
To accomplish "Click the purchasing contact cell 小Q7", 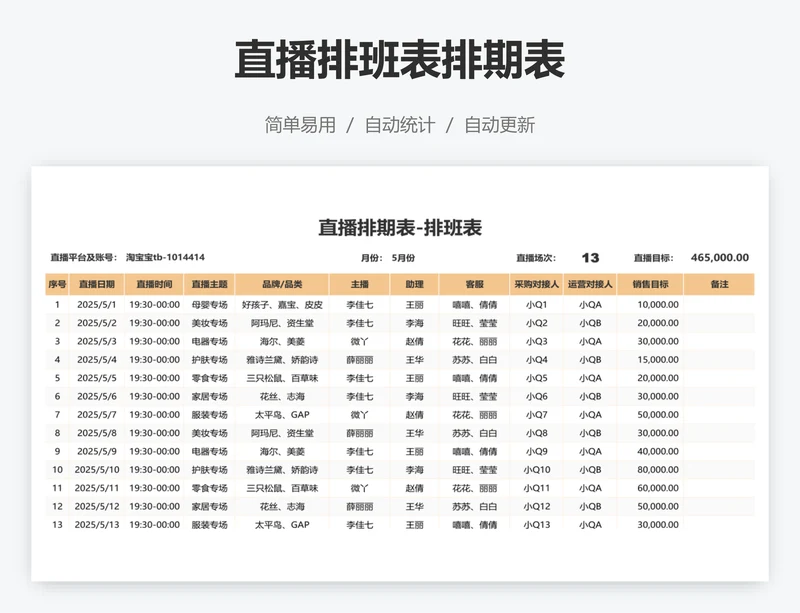I will pyautogui.click(x=536, y=415).
